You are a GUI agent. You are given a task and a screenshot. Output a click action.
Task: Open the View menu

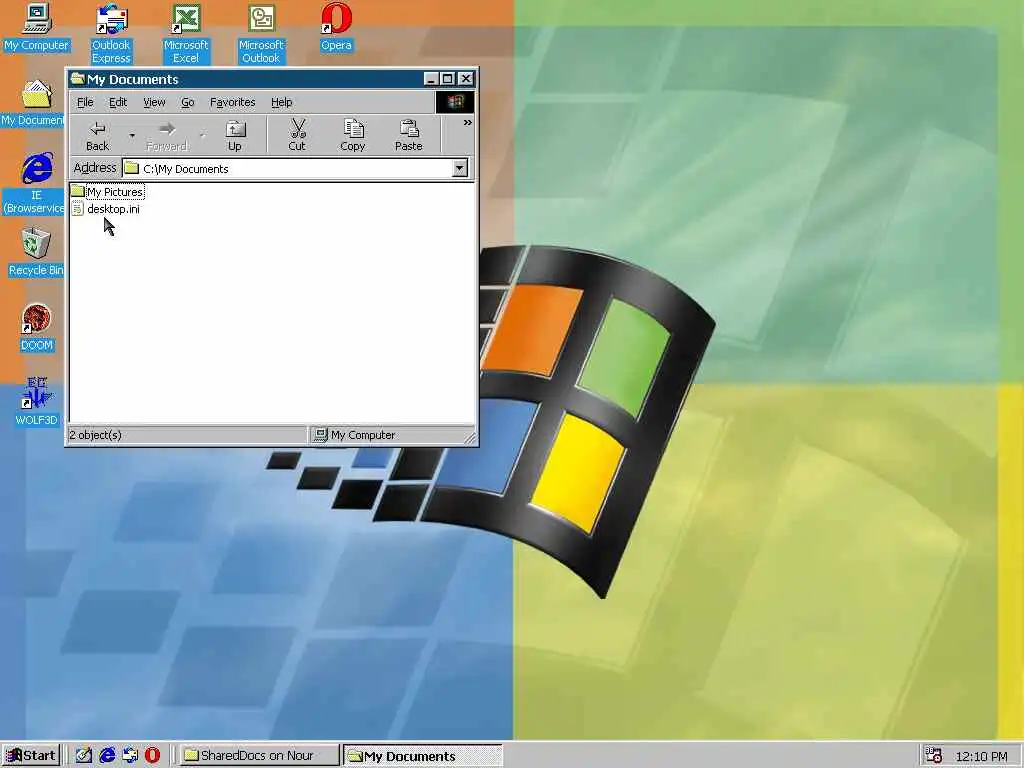(x=154, y=103)
